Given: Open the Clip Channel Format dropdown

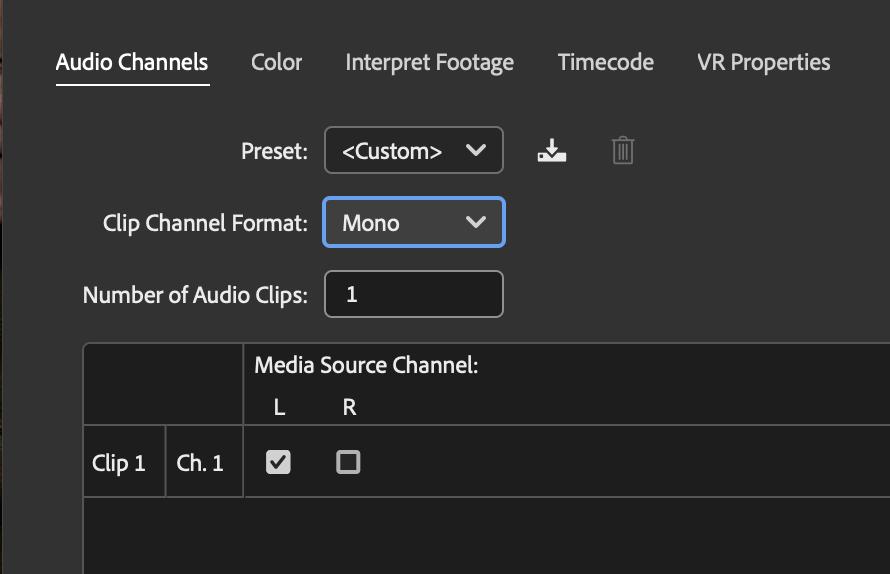Looking at the screenshot, I should point(414,223).
